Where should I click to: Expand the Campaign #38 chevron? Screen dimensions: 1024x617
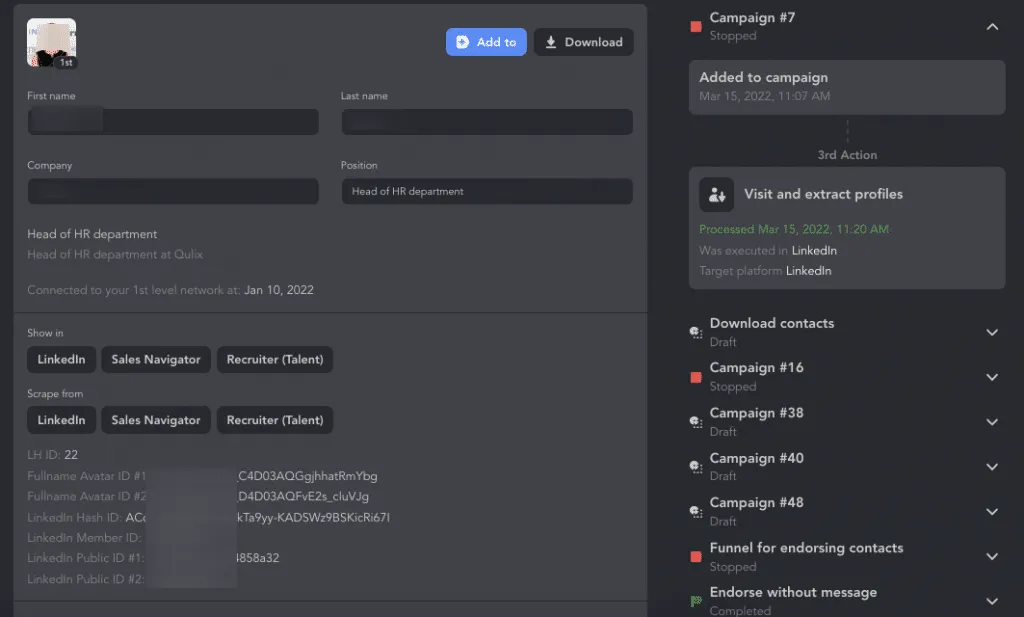(992, 422)
